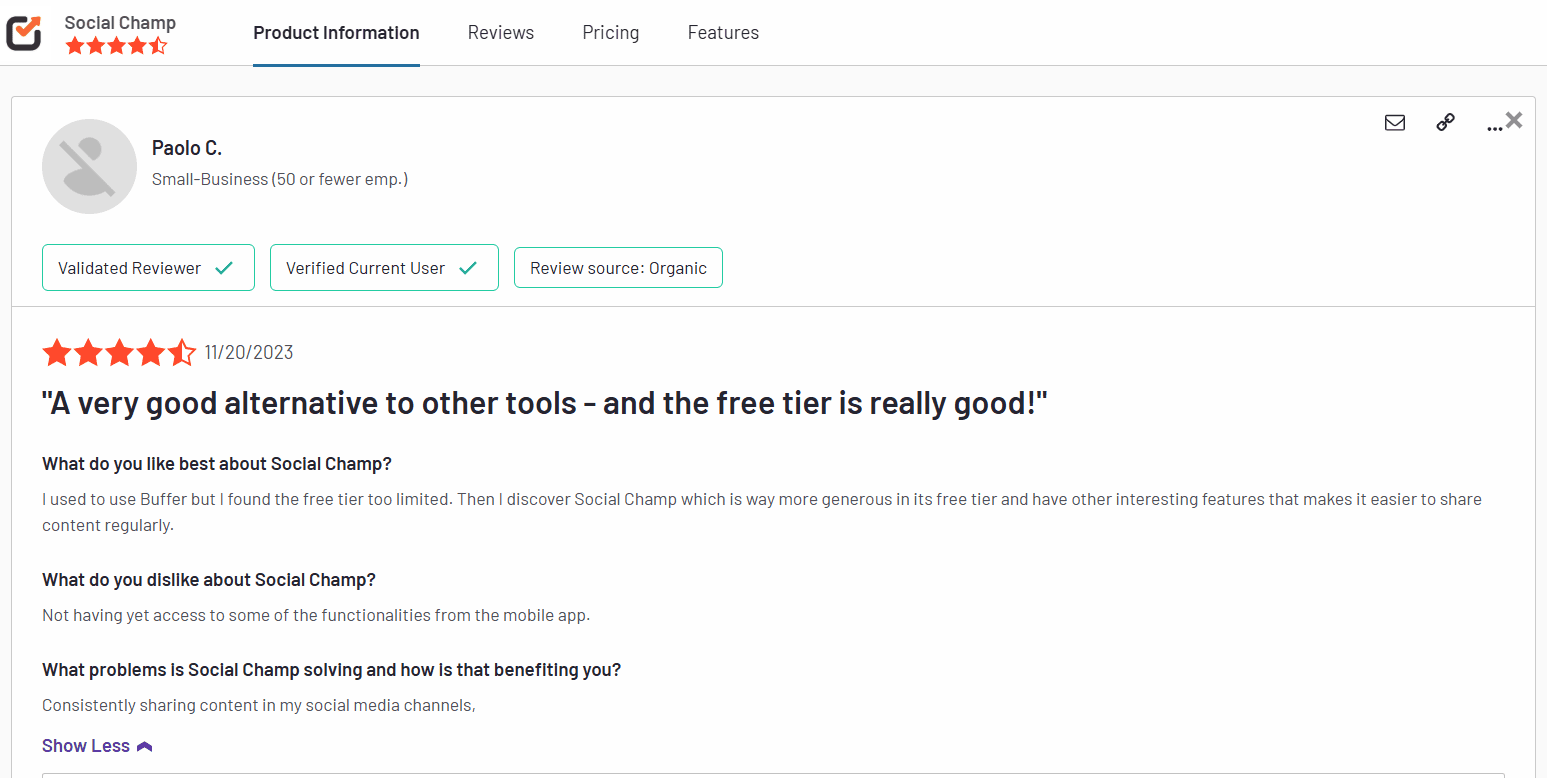The image size is (1547, 778).
Task: Open the Pricing tab
Action: pyautogui.click(x=610, y=32)
